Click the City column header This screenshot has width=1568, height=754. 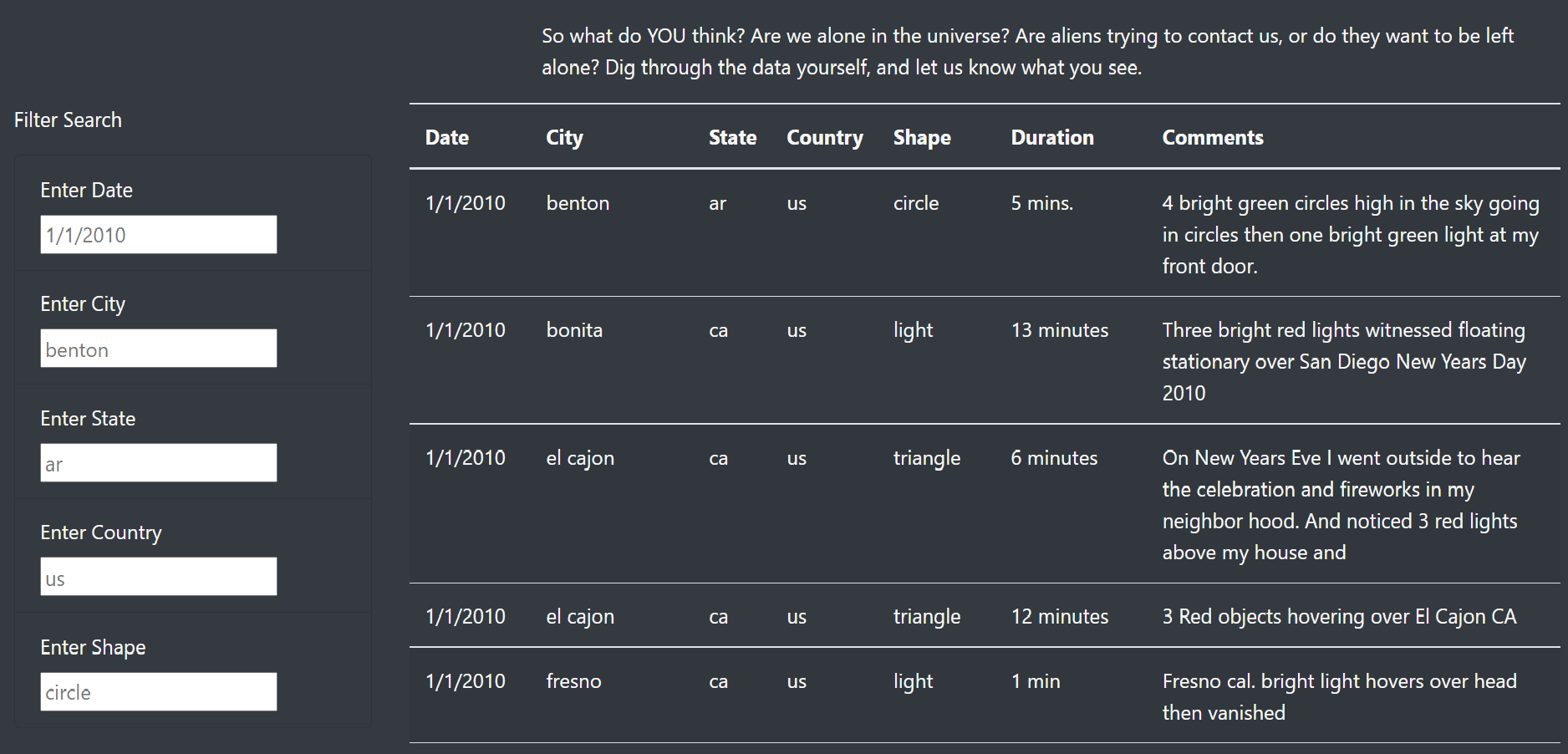click(564, 138)
